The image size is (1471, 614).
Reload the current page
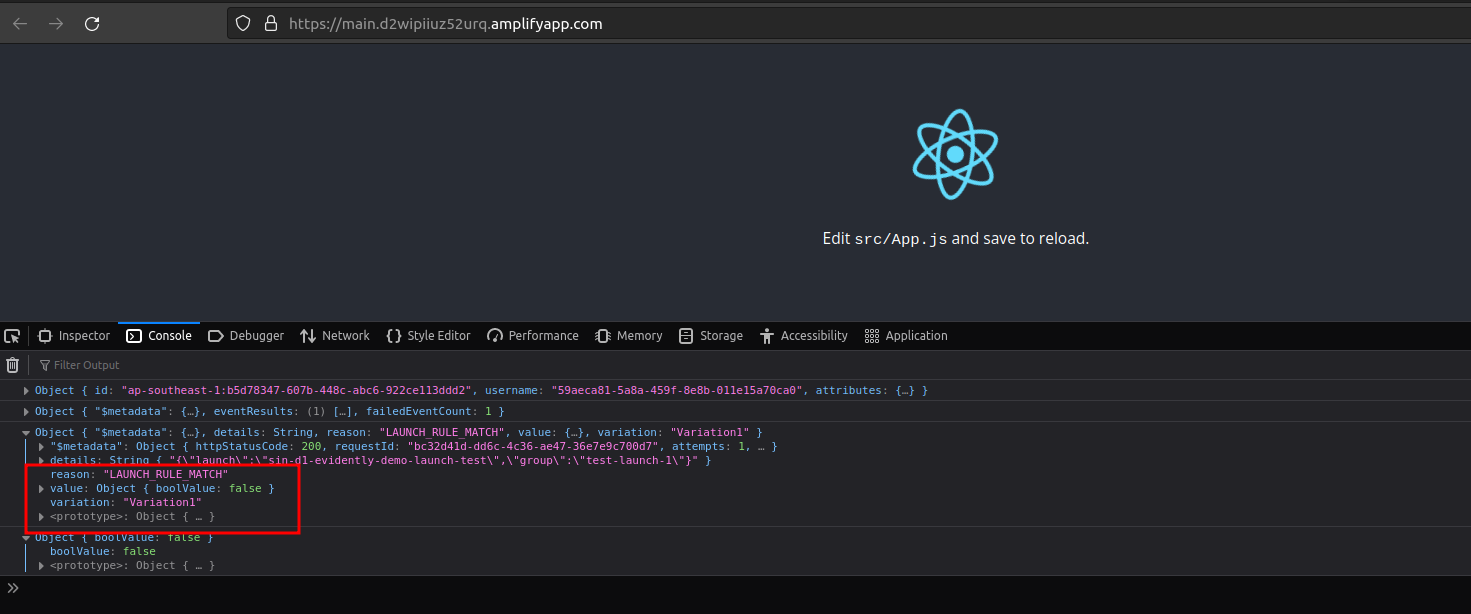point(92,24)
